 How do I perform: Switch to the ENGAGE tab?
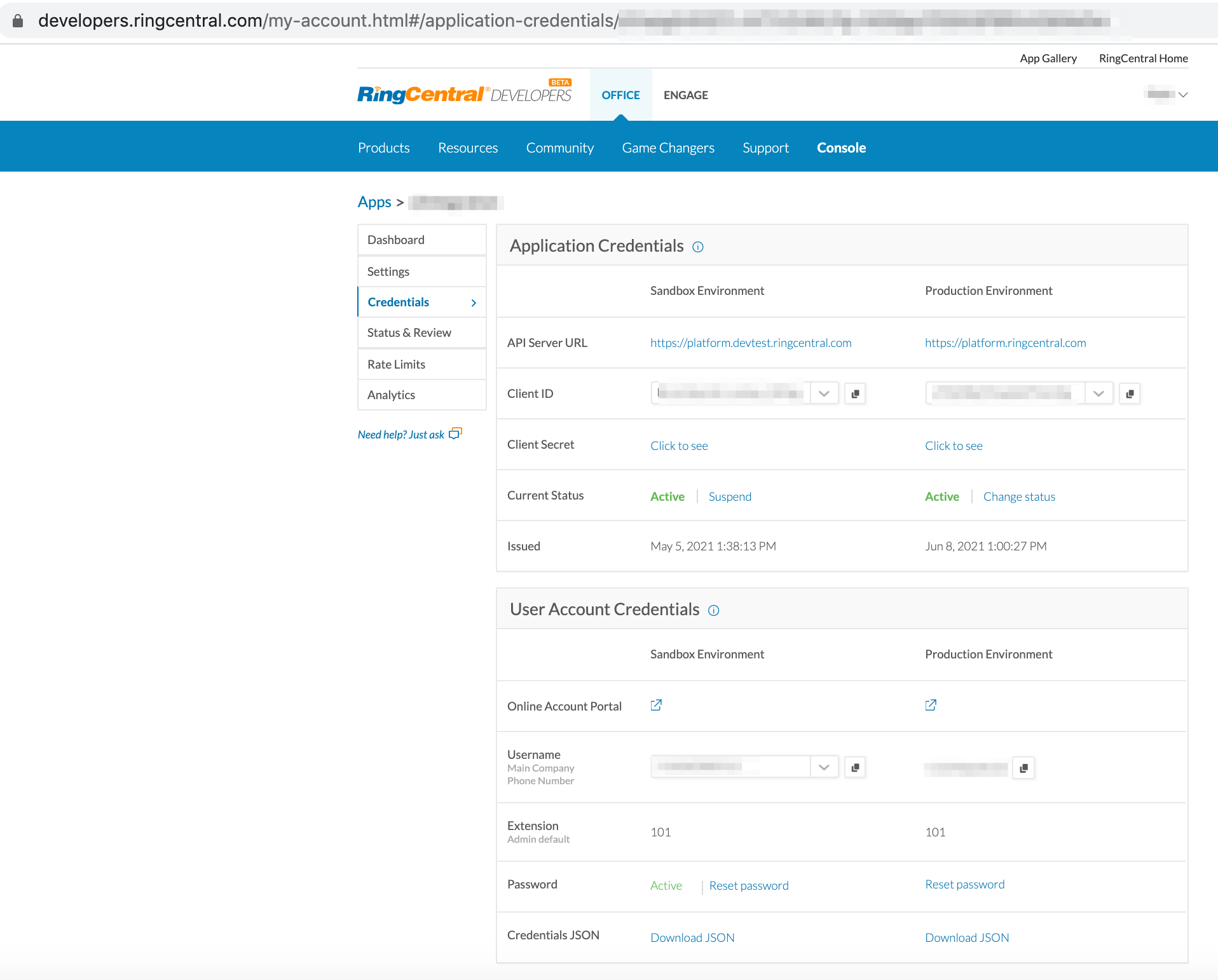[686, 95]
